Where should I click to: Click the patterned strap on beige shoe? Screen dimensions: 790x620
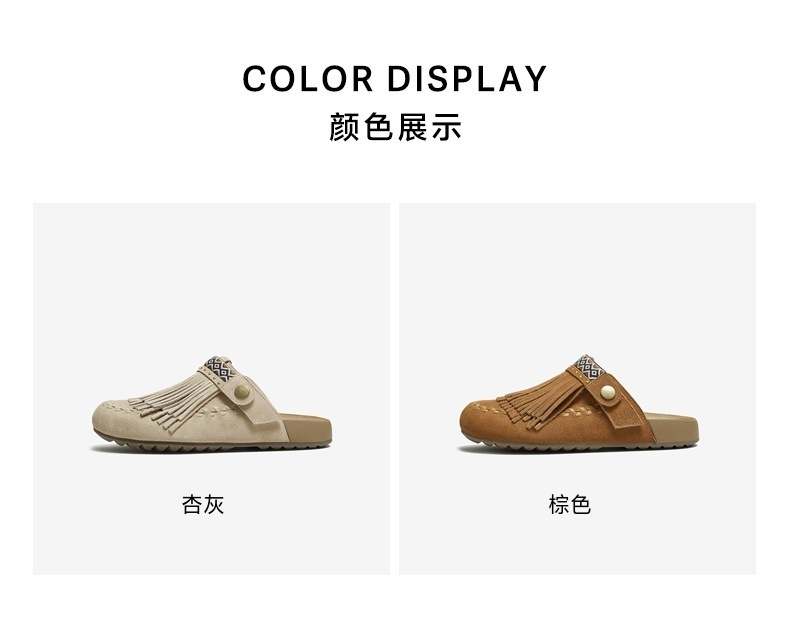(221, 369)
